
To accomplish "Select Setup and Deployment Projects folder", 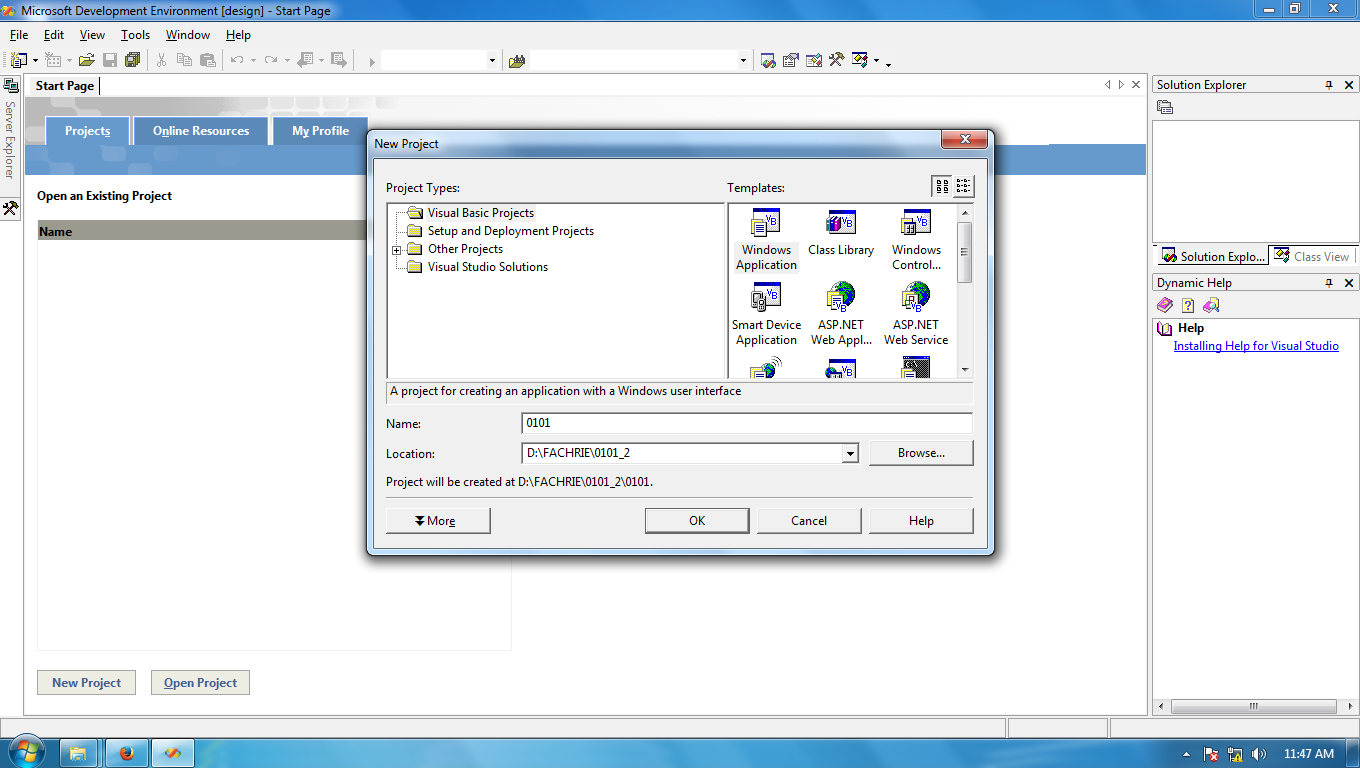I will pos(510,231).
